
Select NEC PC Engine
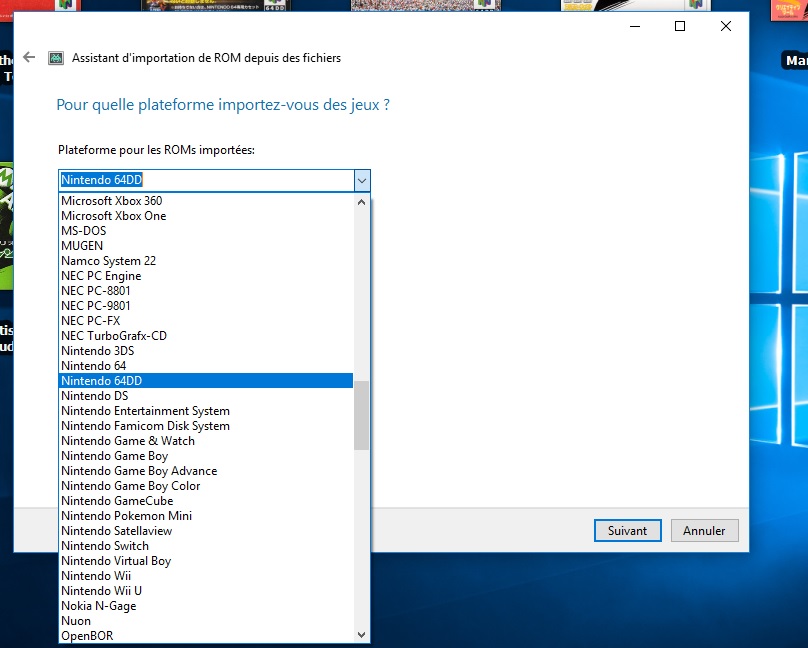pos(206,276)
